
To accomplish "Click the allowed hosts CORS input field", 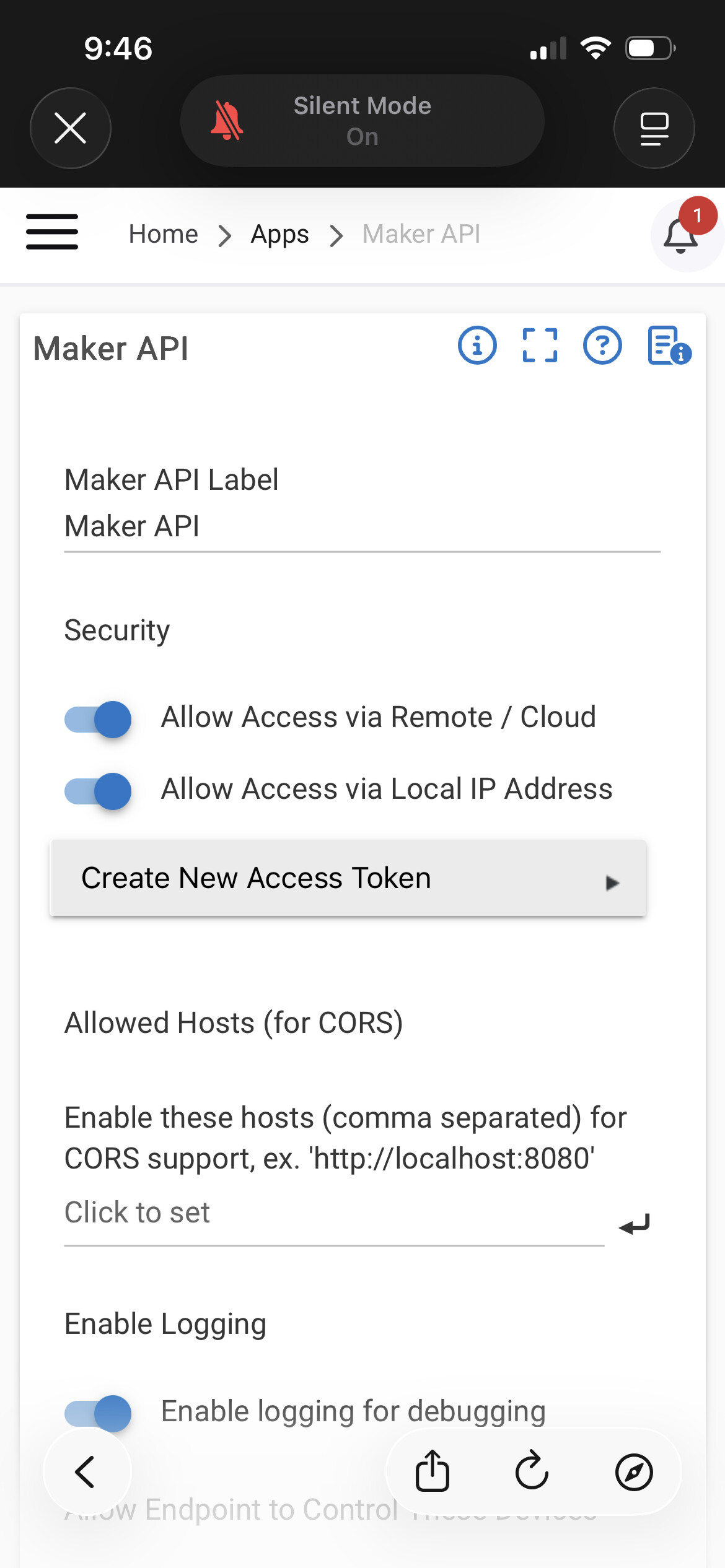I will [x=334, y=1213].
